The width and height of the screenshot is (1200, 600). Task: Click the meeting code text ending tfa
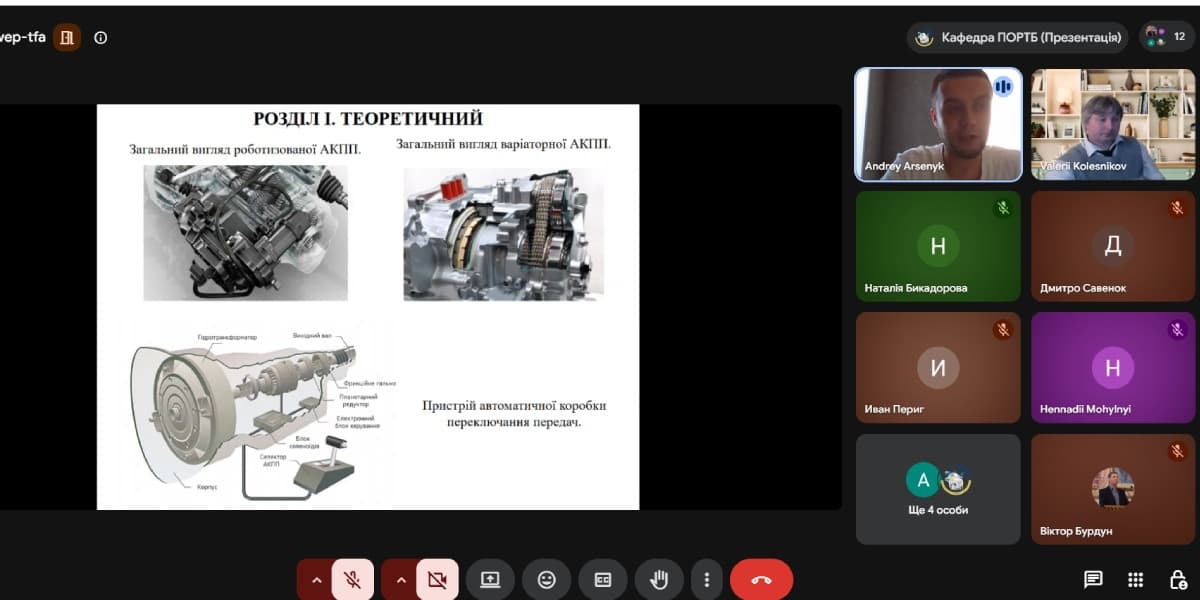coord(22,38)
